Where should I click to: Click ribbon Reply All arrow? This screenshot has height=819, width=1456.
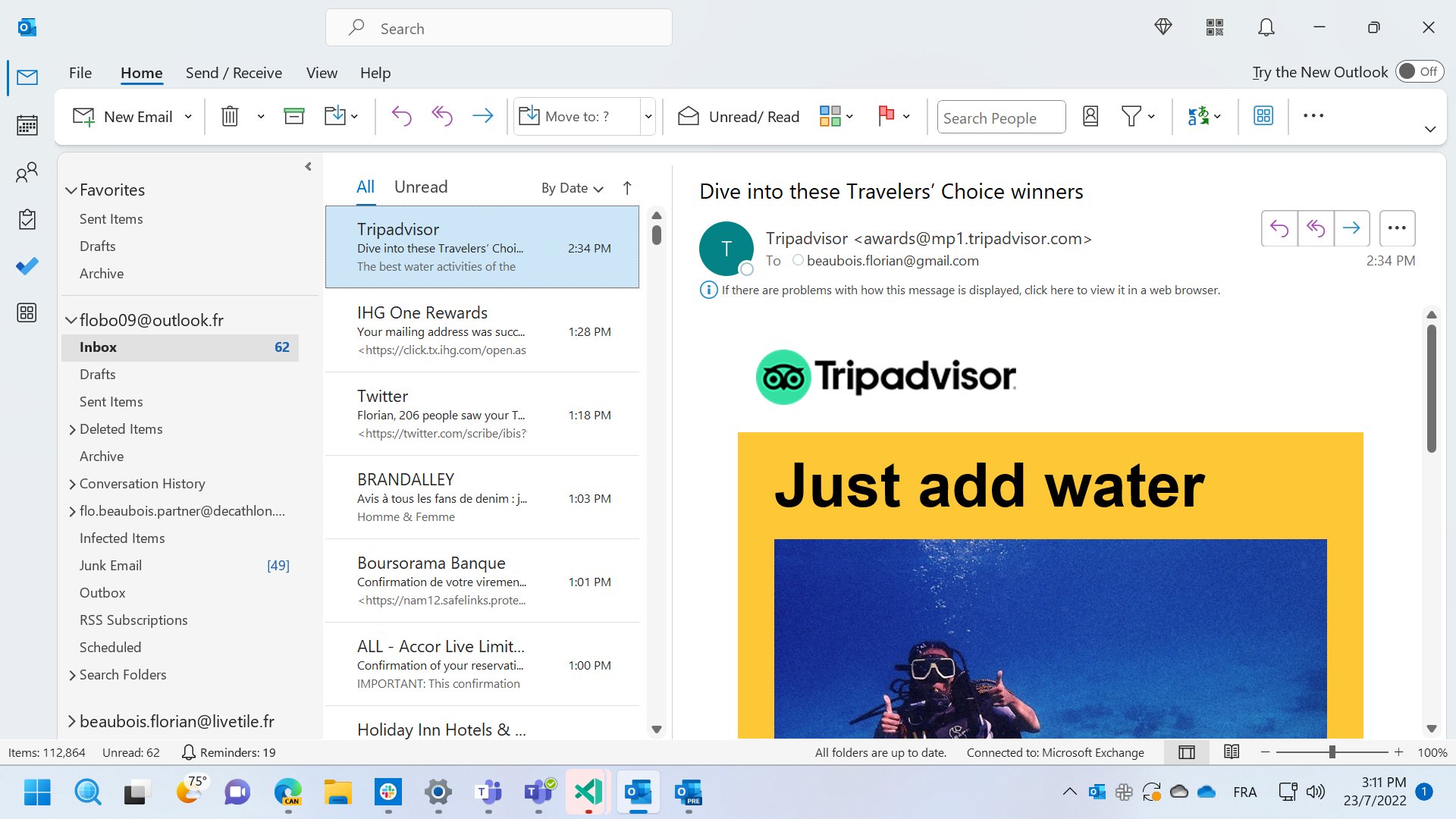442,116
